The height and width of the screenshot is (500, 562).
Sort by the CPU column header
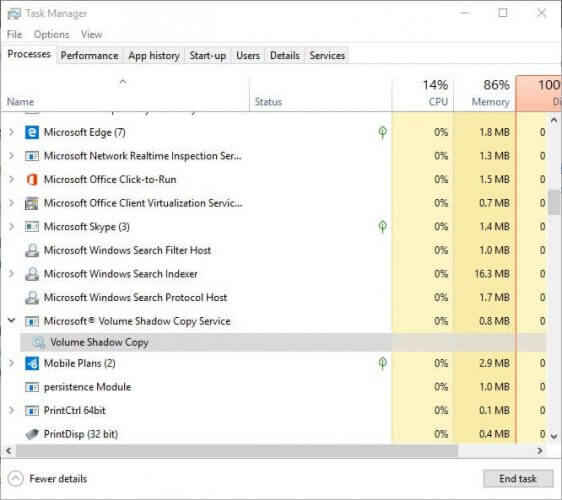tap(423, 94)
